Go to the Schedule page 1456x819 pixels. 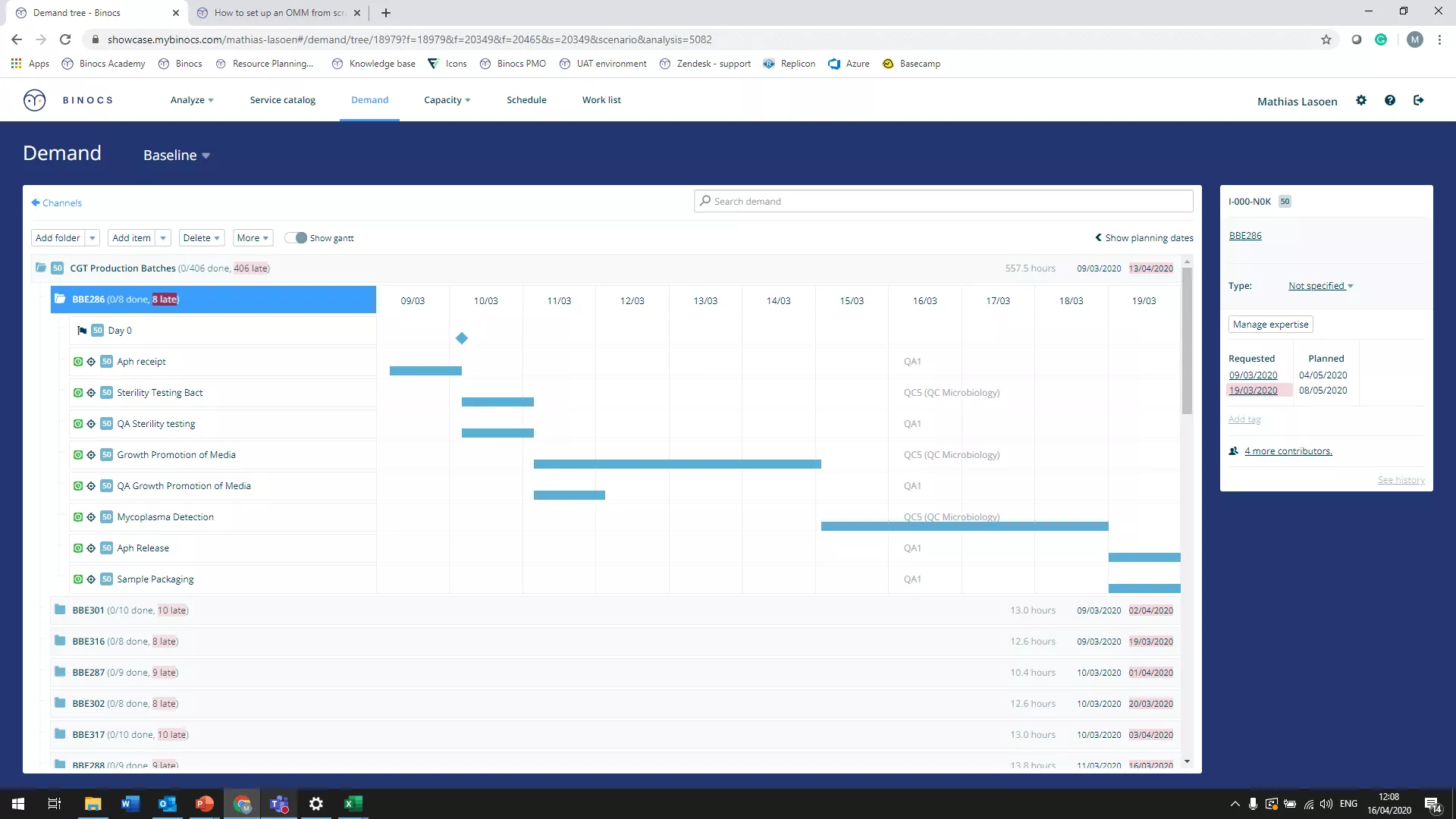coord(526,100)
